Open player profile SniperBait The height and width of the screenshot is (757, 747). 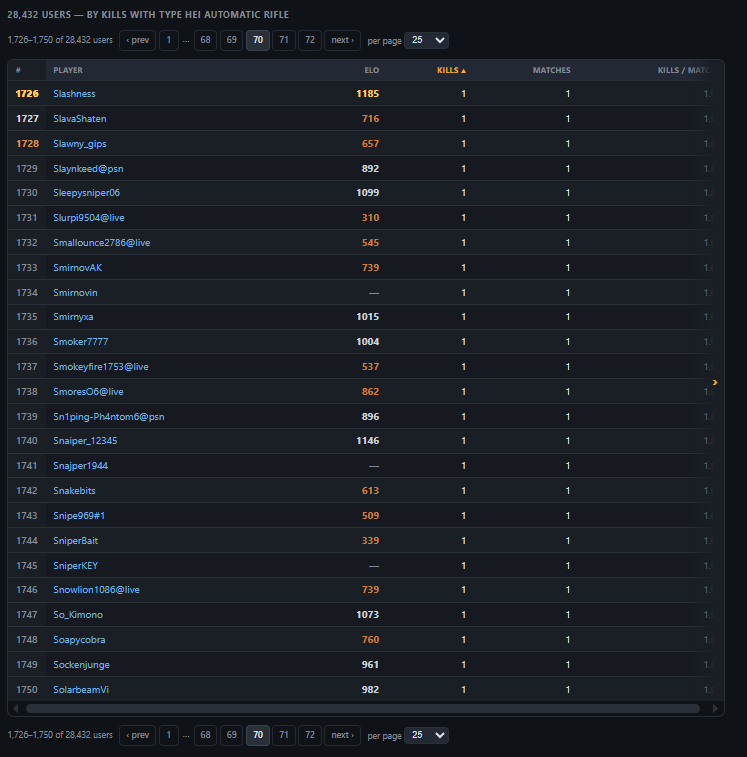pyautogui.click(x=75, y=541)
